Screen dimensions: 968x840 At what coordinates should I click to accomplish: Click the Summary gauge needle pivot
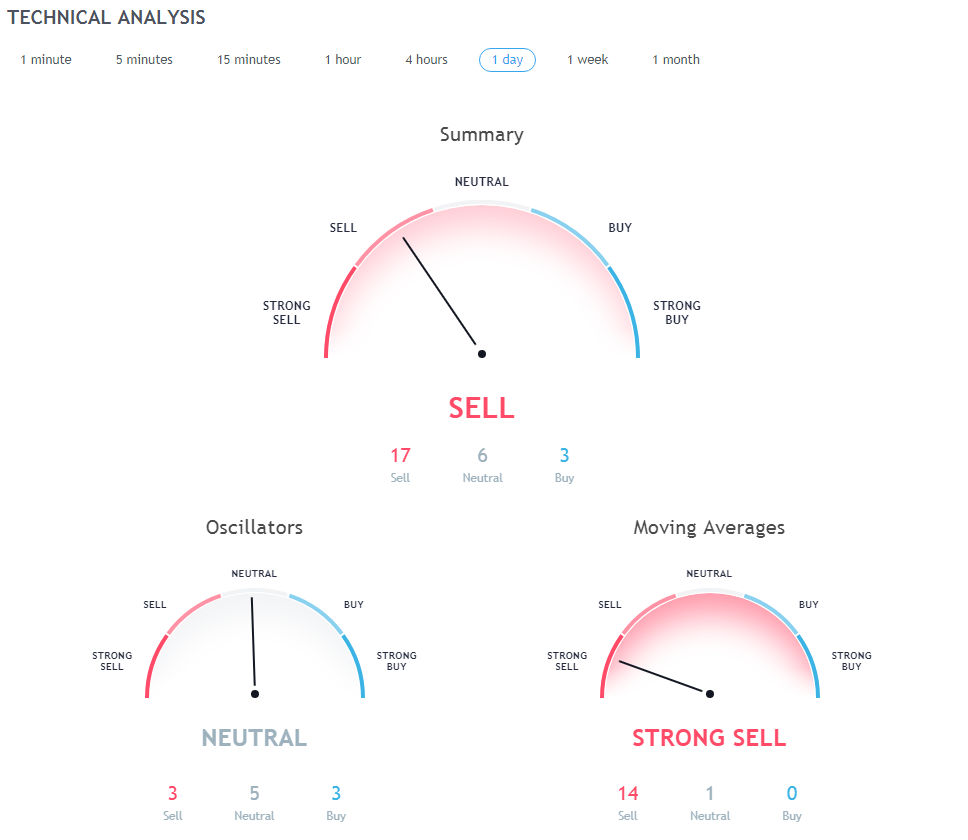coord(482,354)
